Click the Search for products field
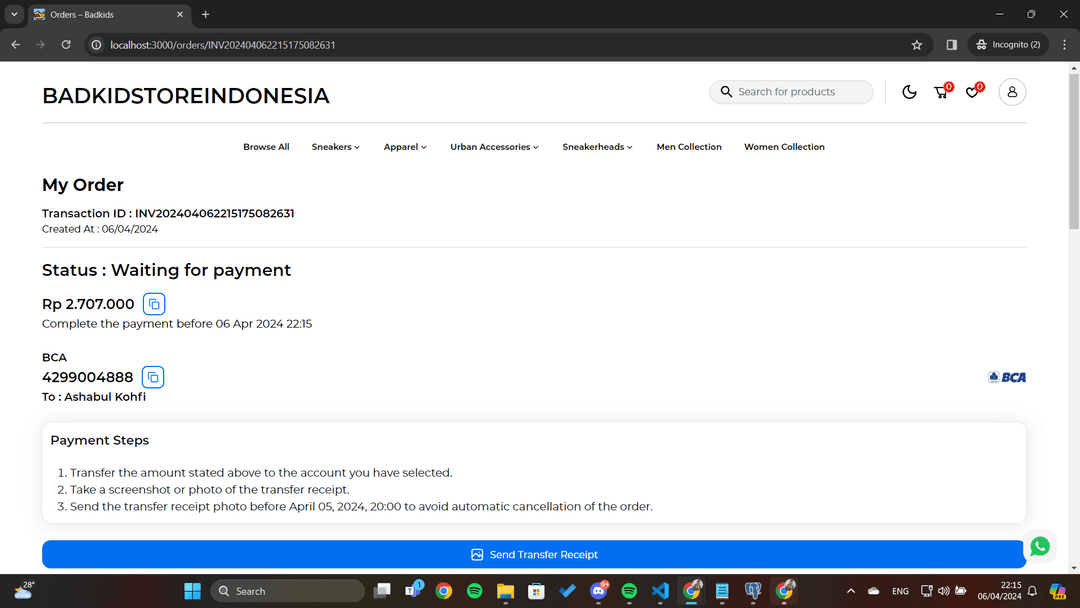Viewport: 1080px width, 608px height. pyautogui.click(x=791, y=92)
